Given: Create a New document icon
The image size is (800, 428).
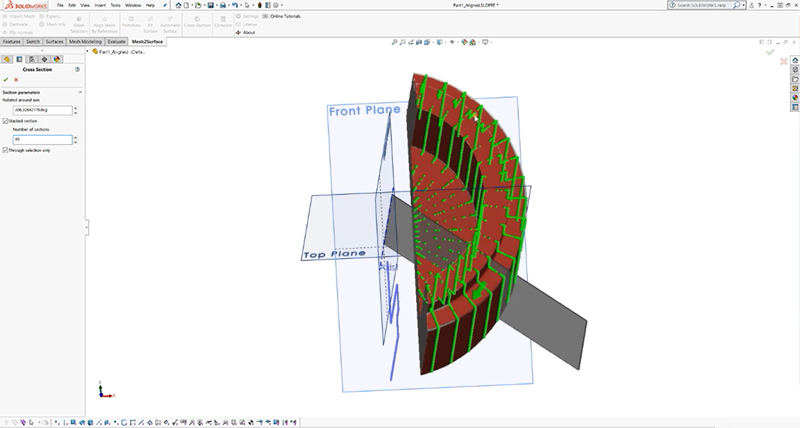Looking at the screenshot, I should [x=186, y=5].
